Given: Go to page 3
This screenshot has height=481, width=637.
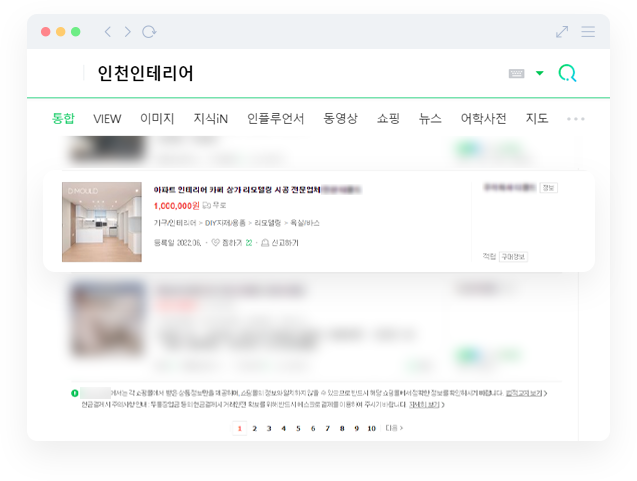Looking at the screenshot, I should (x=269, y=428).
